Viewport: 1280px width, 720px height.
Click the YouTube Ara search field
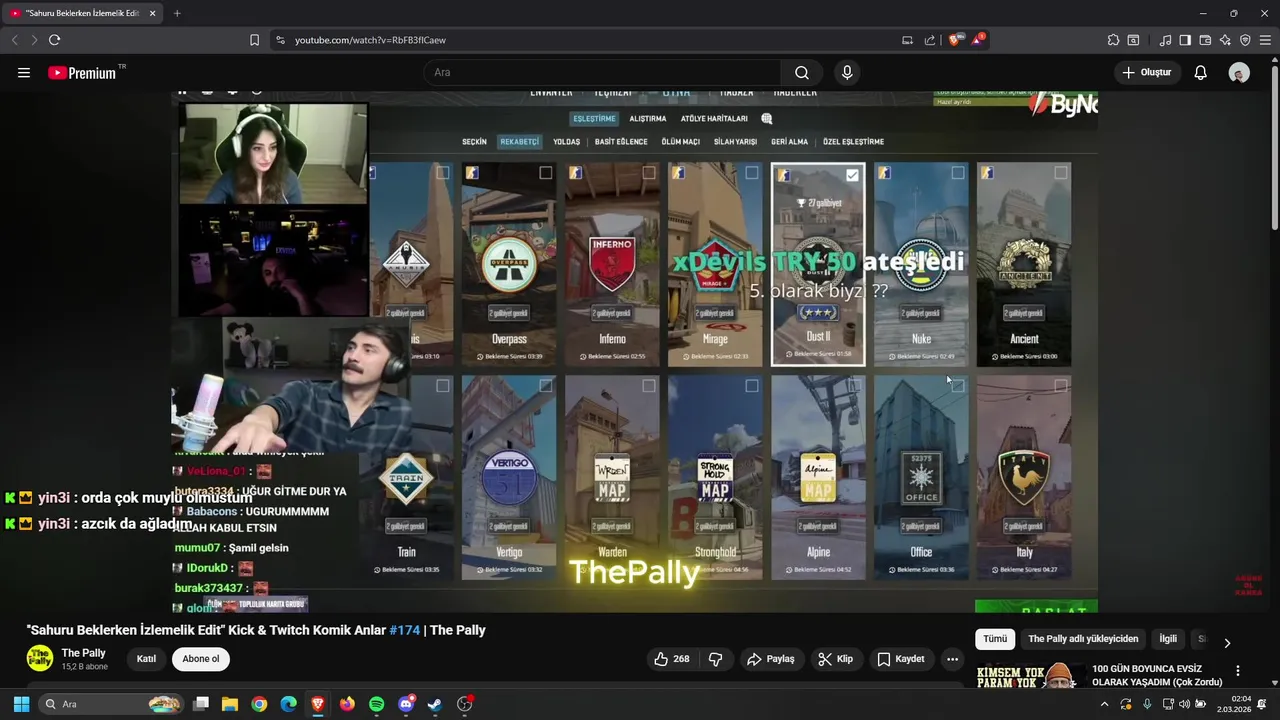coord(603,73)
